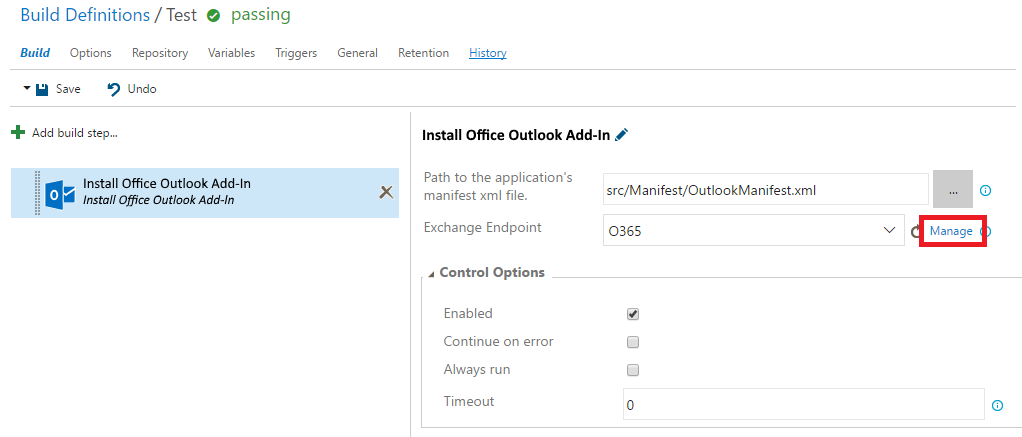The width and height of the screenshot is (1022, 437).
Task: Check the Always run checkbox
Action: pos(633,370)
